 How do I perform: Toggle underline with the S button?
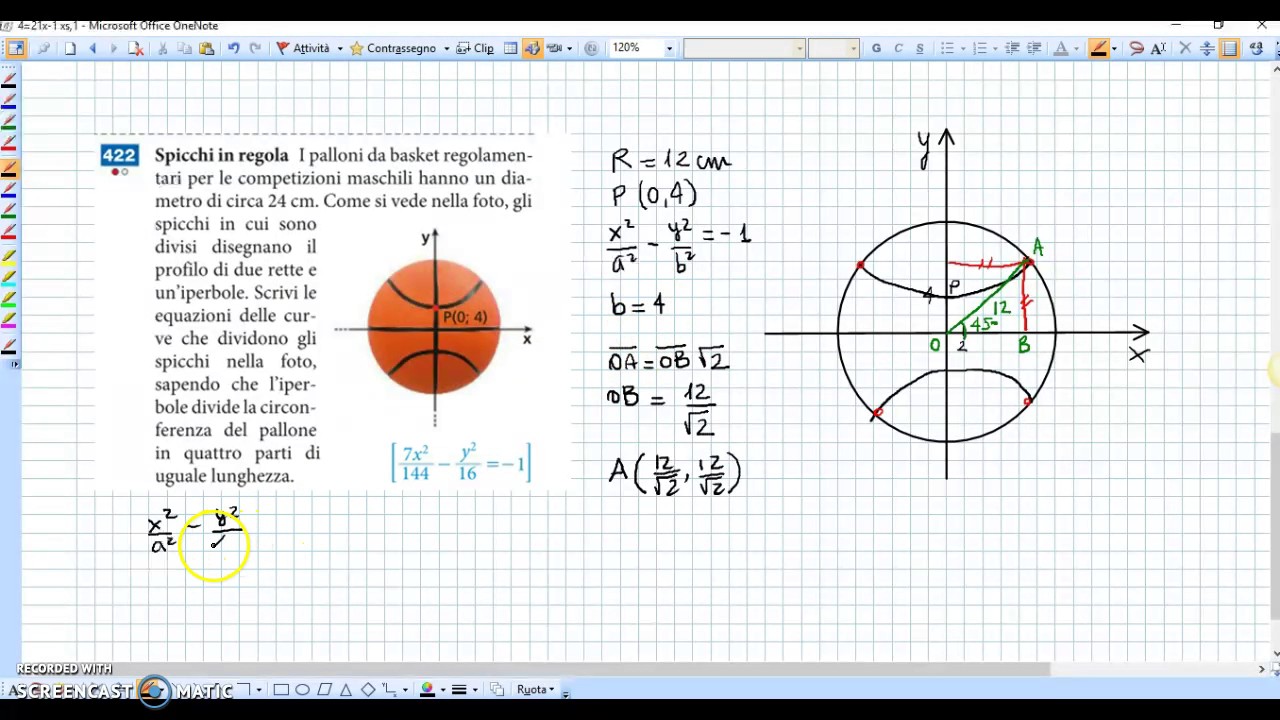[920, 48]
